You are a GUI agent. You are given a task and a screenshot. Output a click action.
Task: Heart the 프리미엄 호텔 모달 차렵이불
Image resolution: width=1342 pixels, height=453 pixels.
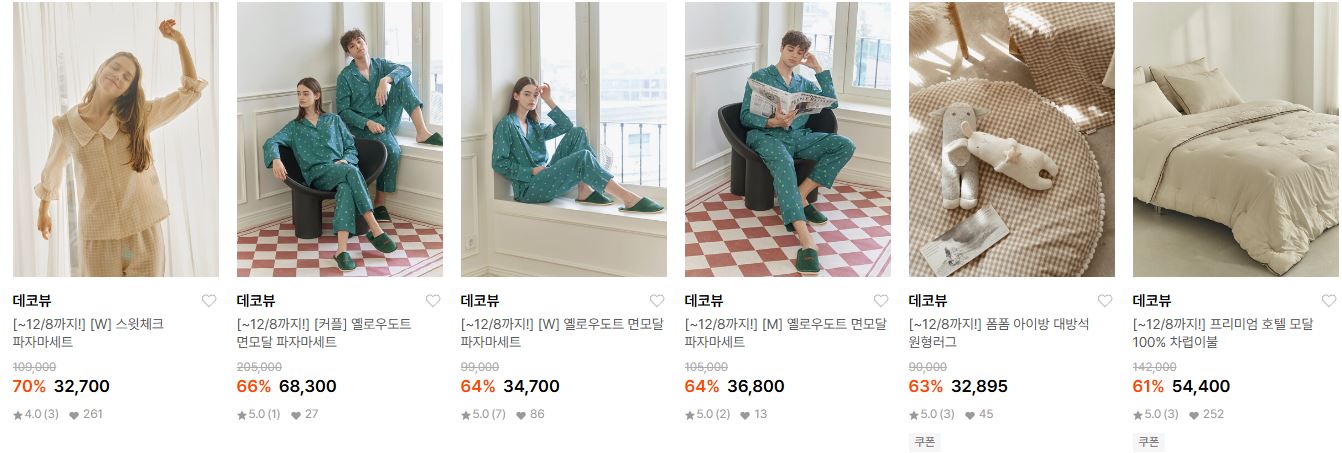[x=1329, y=301]
